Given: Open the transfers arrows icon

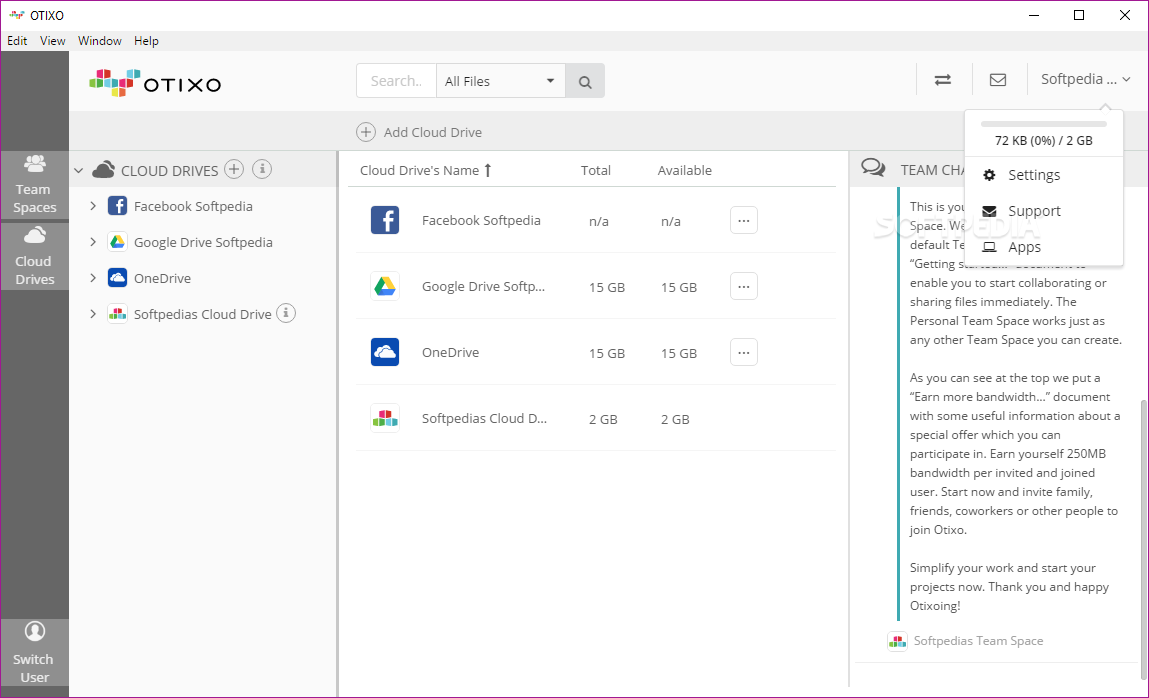Looking at the screenshot, I should 942,80.
